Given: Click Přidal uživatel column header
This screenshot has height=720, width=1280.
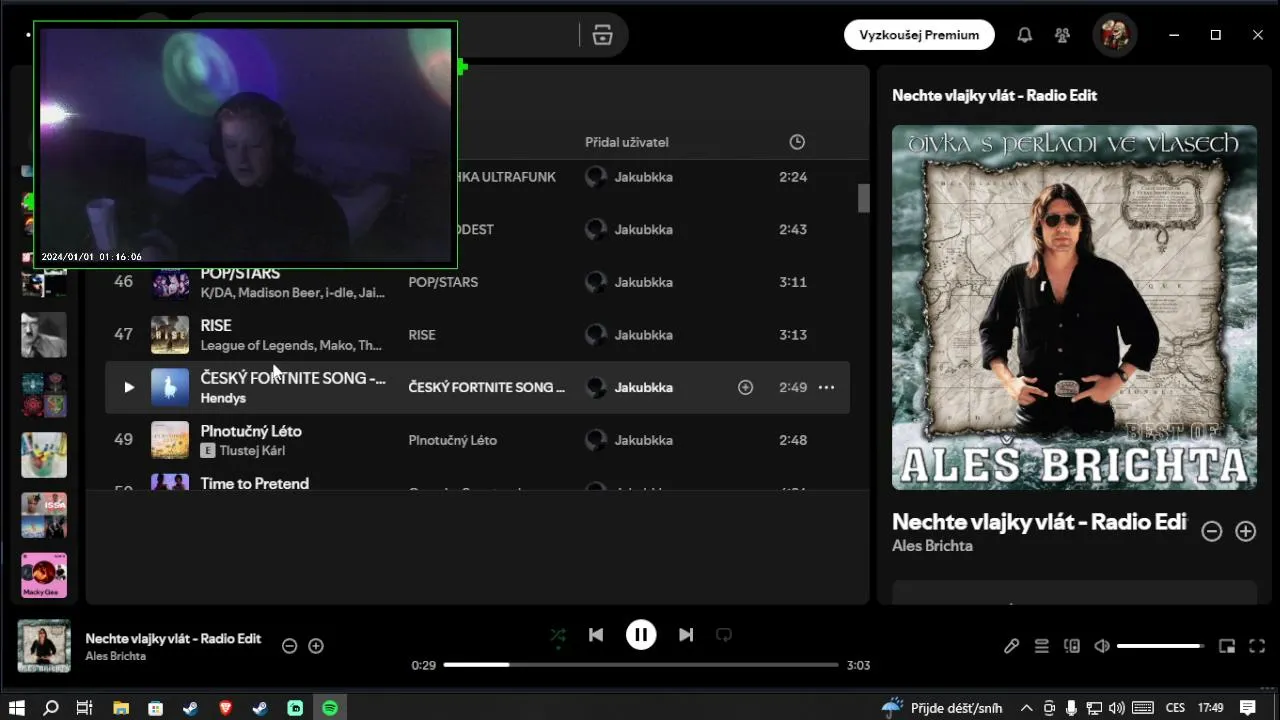Looking at the screenshot, I should pos(627,142).
